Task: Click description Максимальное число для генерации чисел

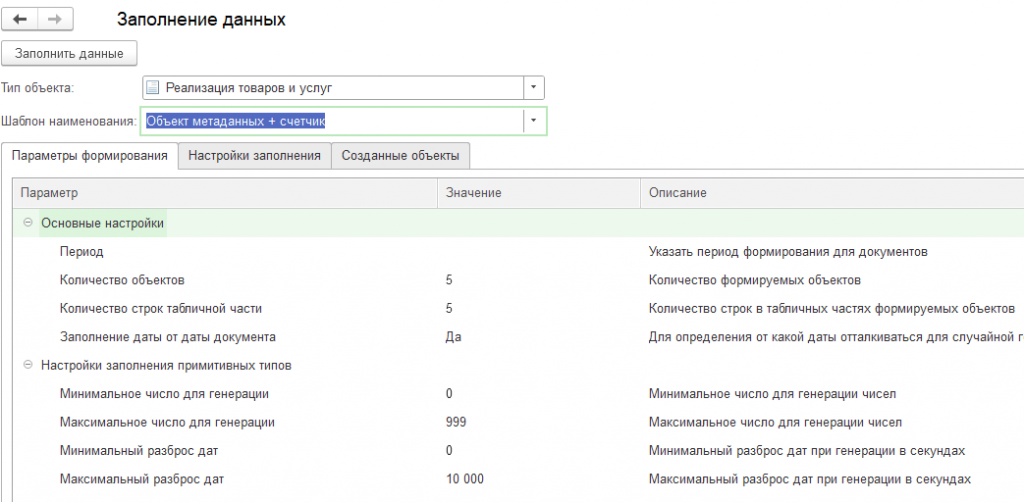Action: 775,422
